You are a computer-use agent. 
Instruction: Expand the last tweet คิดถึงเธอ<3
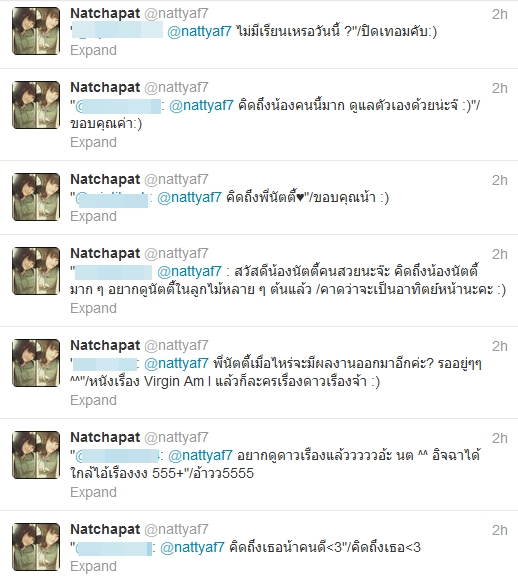click(x=93, y=566)
